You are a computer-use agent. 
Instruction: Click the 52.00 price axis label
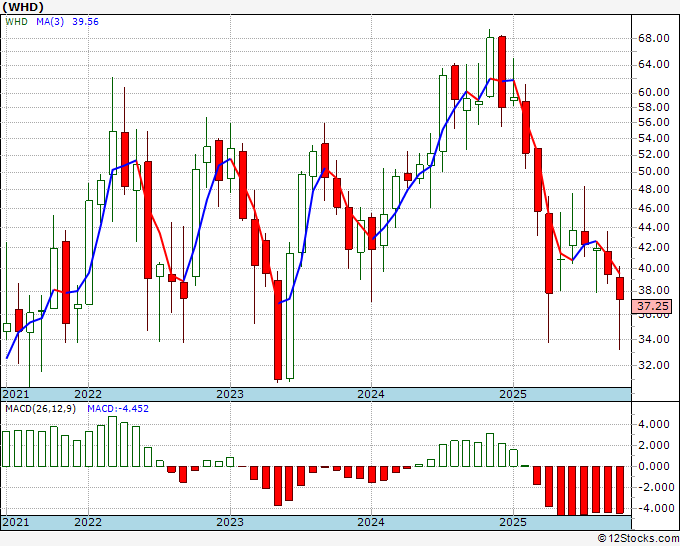coord(654,154)
